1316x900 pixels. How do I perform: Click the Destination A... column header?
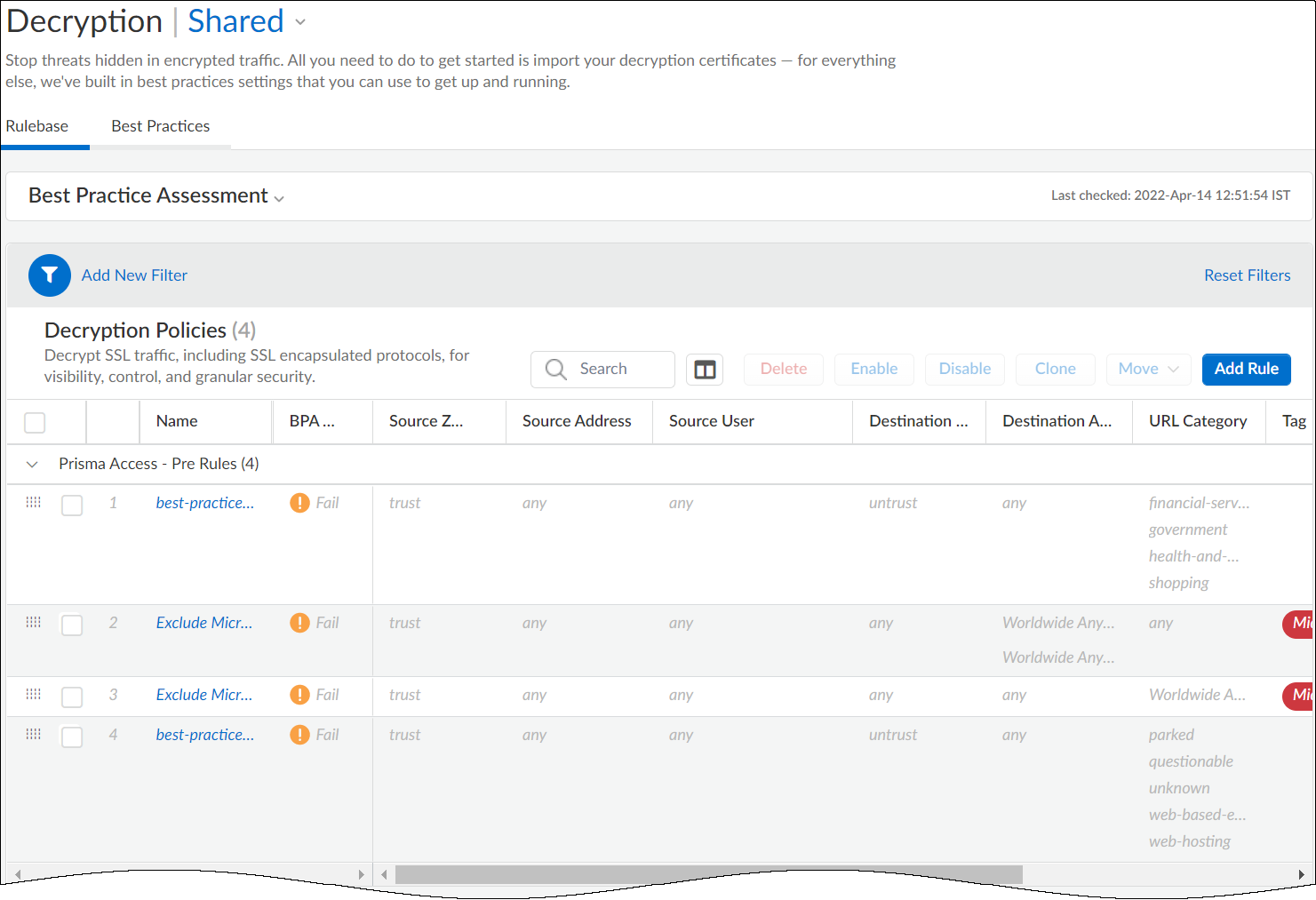(x=1057, y=421)
